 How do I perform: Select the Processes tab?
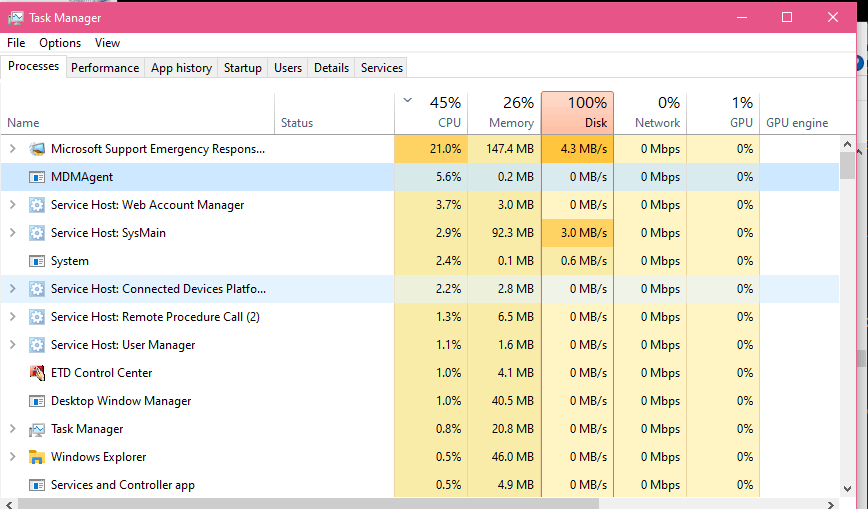33,66
